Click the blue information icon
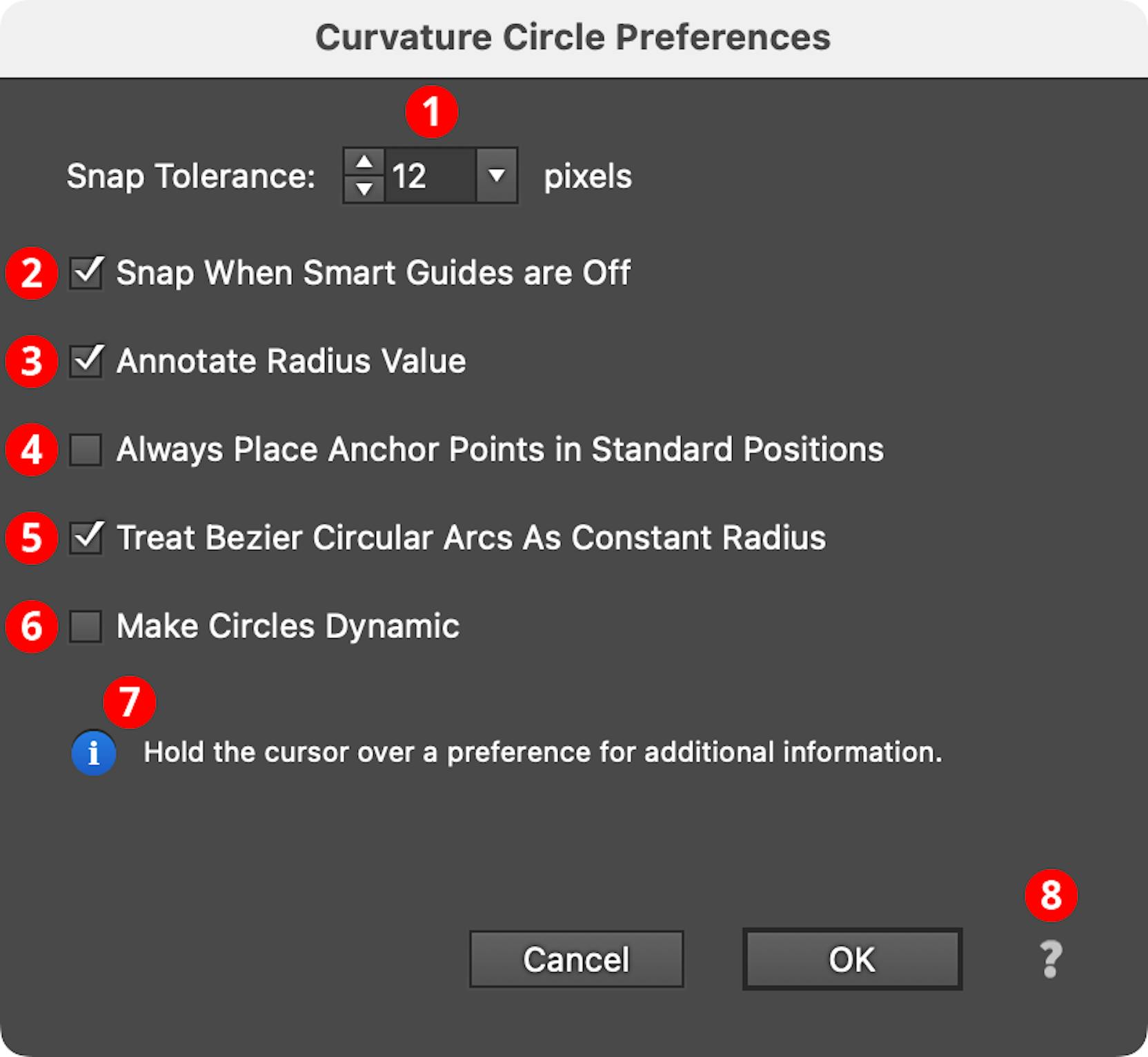Viewport: 1148px width, 1057px height. (x=93, y=752)
